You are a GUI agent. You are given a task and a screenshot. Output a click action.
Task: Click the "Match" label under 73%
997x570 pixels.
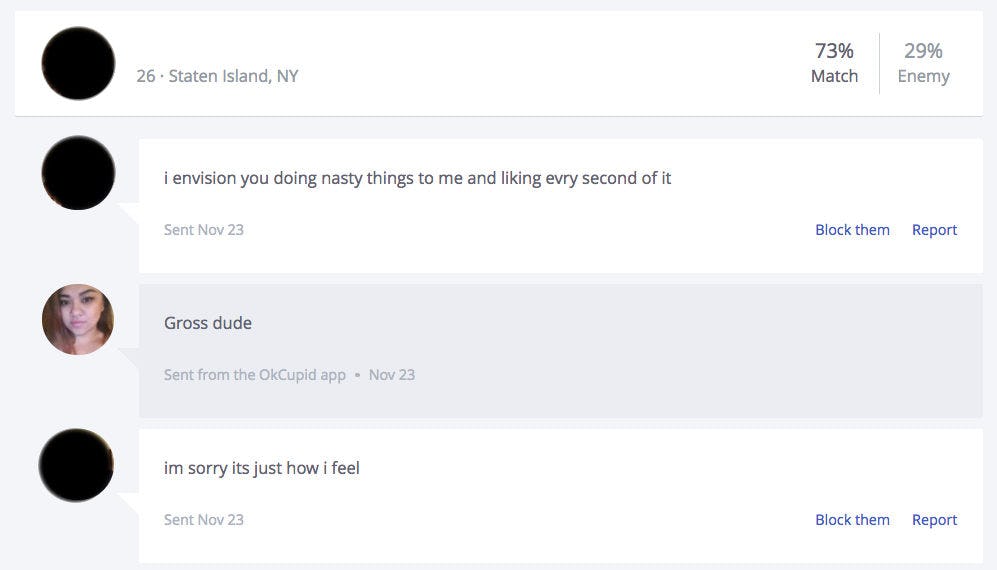click(834, 76)
